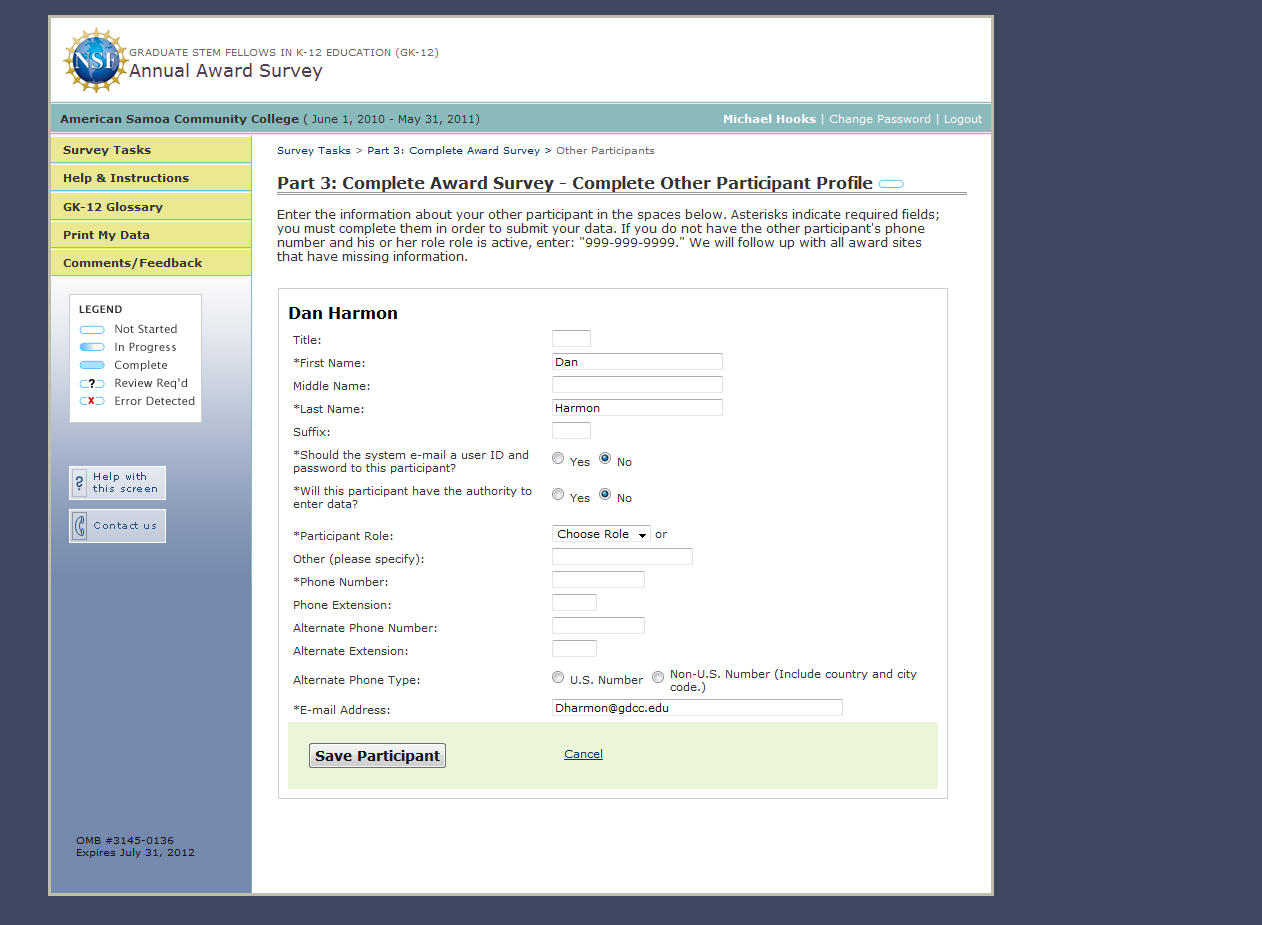Click the In Progress legend icon
This screenshot has width=1262, height=925.
[x=92, y=347]
